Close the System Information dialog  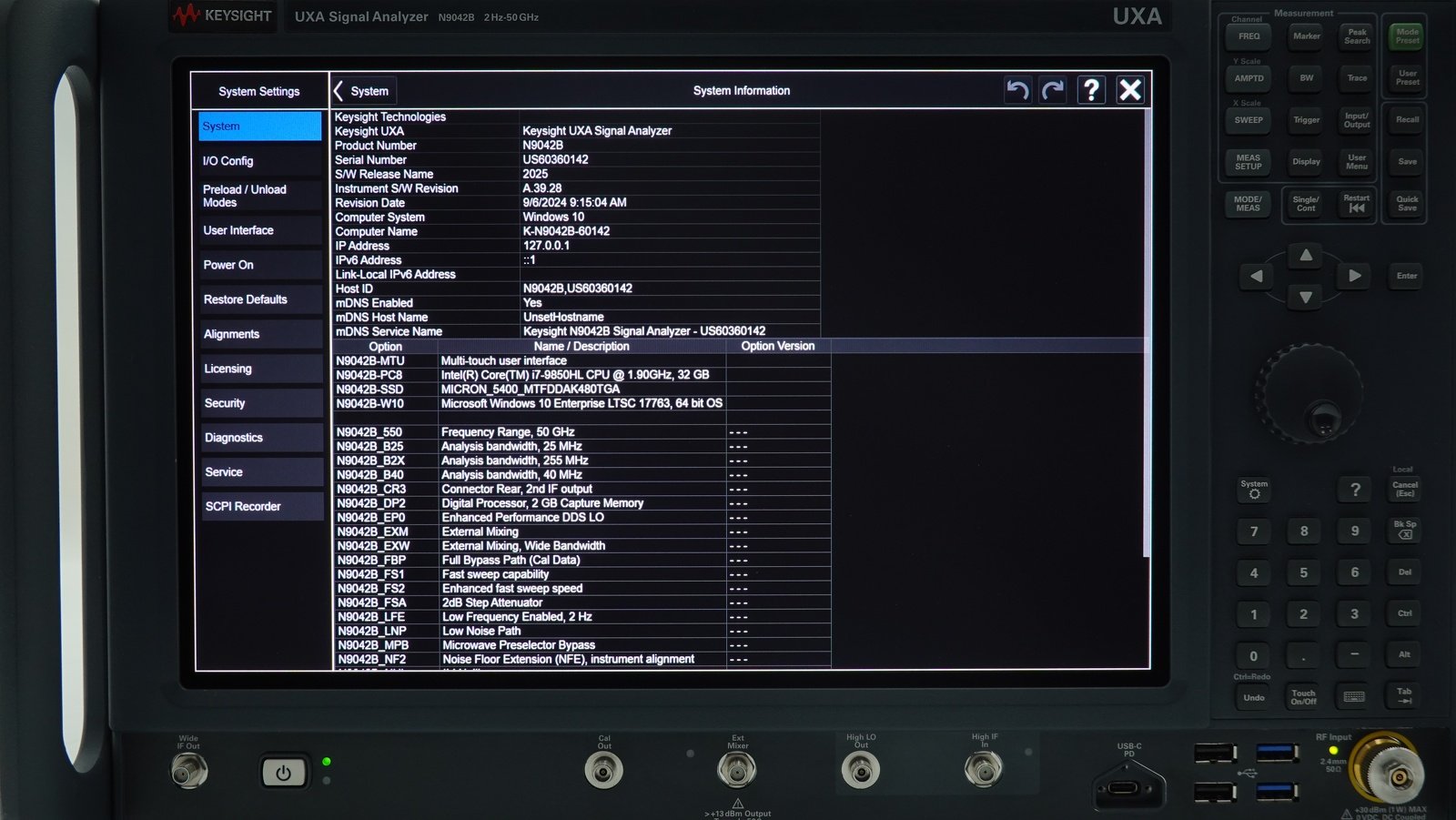(x=1130, y=90)
